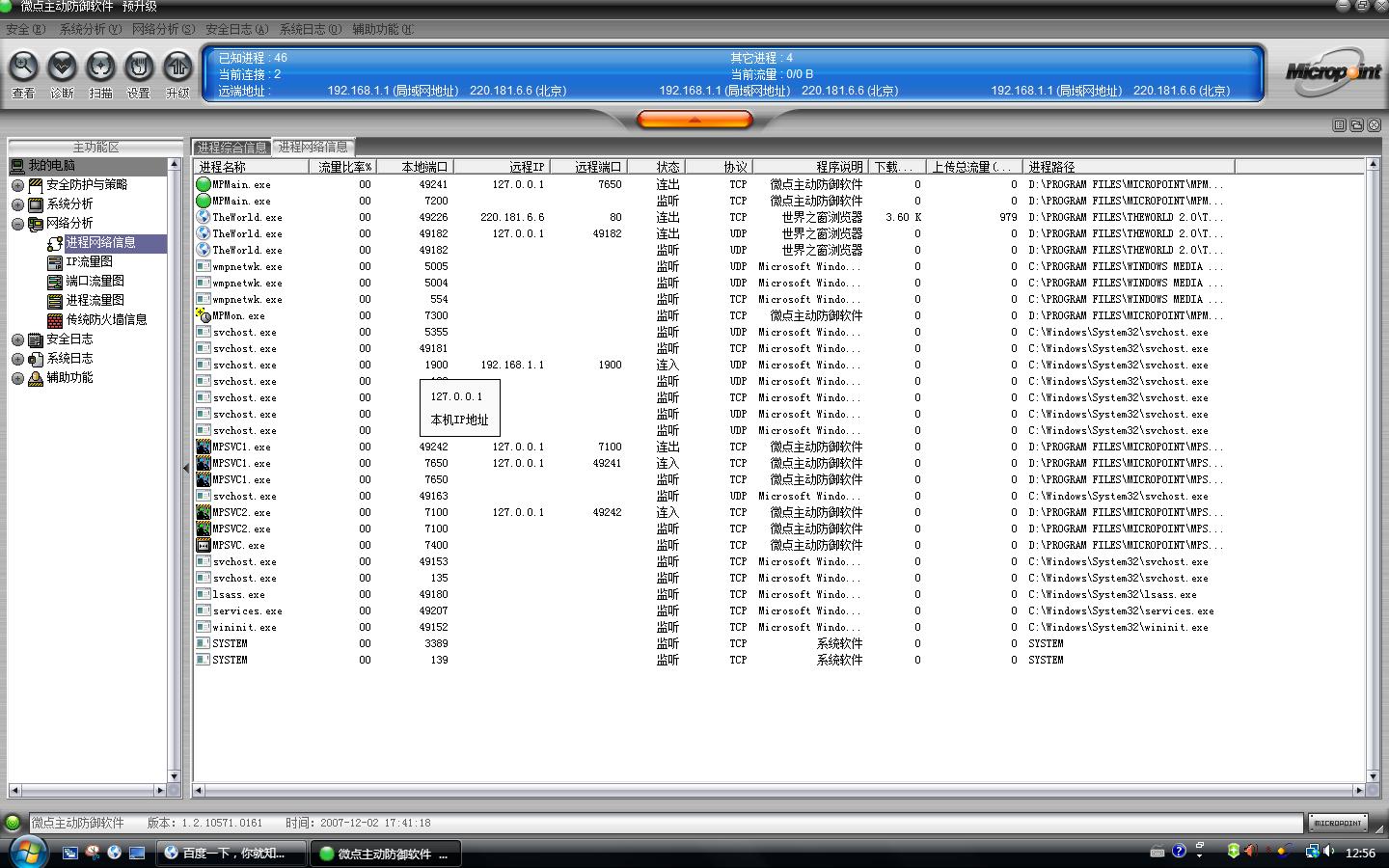Open 端口流量图 tree entry
Screen dimensions: 1389x868
coord(95,281)
